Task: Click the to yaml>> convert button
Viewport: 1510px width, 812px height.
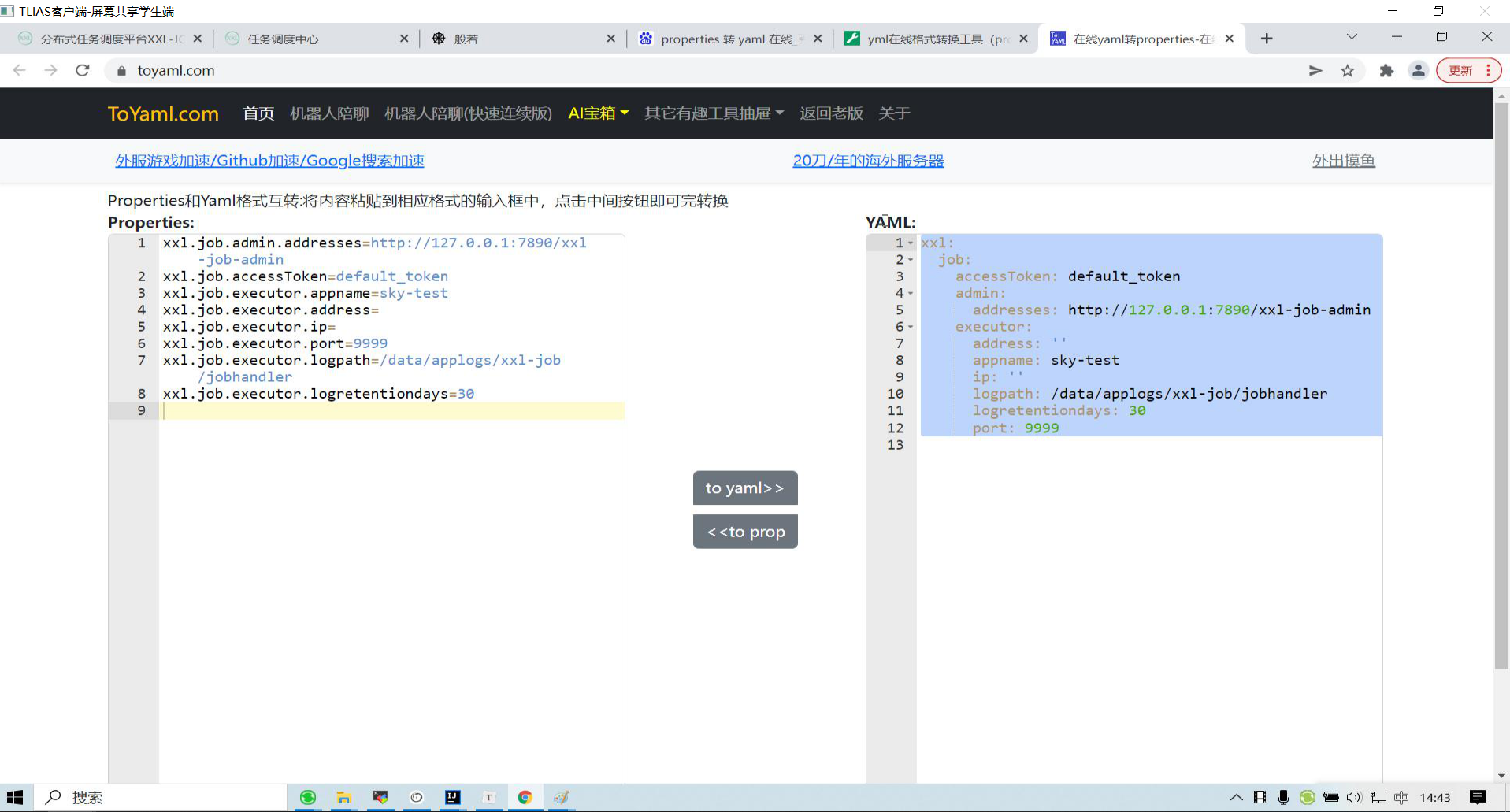Action: click(x=745, y=488)
